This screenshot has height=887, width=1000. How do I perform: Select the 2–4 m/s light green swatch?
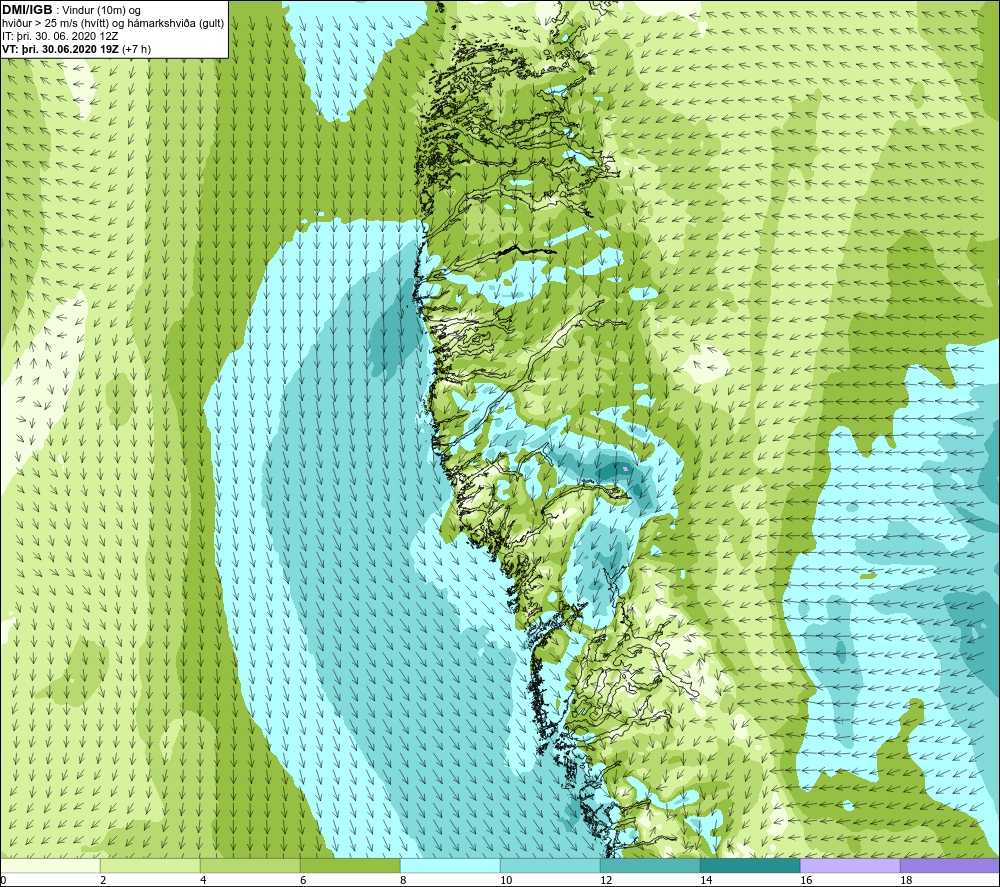pyautogui.click(x=151, y=865)
